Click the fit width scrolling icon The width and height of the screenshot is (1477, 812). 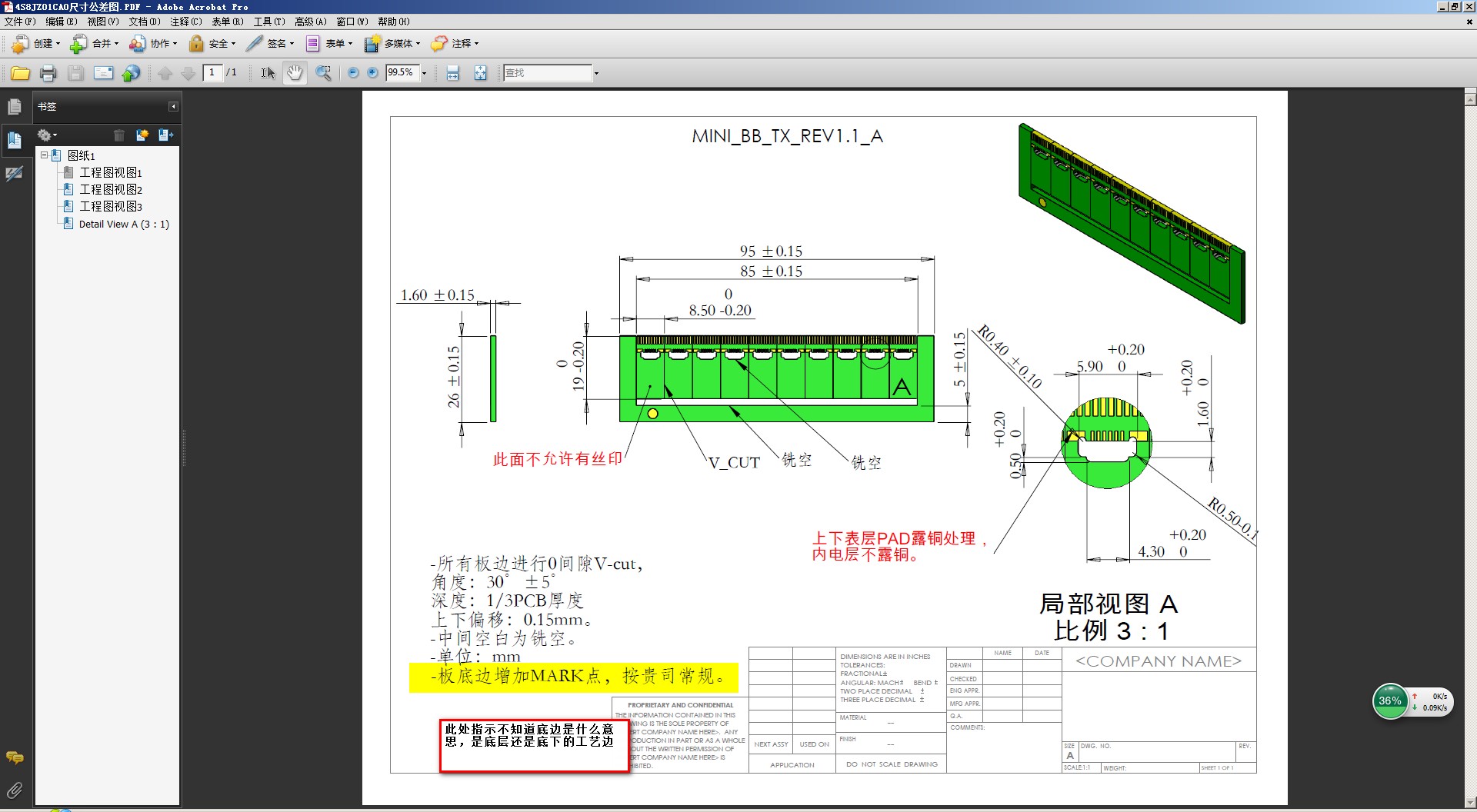(x=453, y=73)
